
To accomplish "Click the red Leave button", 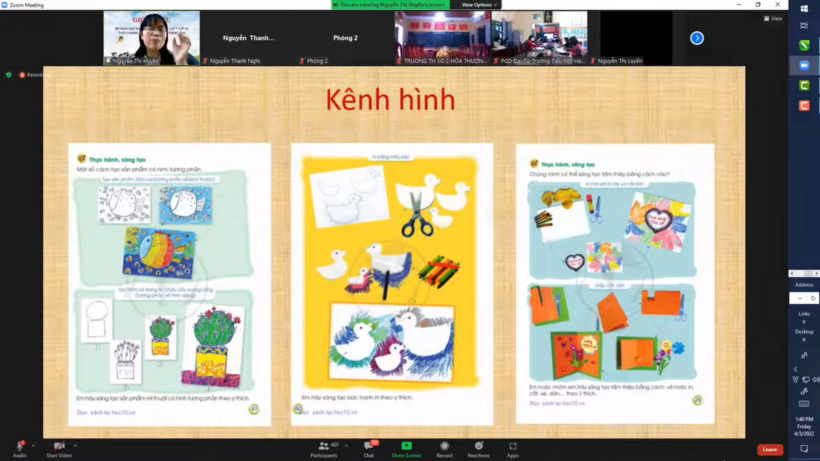I will click(x=769, y=449).
